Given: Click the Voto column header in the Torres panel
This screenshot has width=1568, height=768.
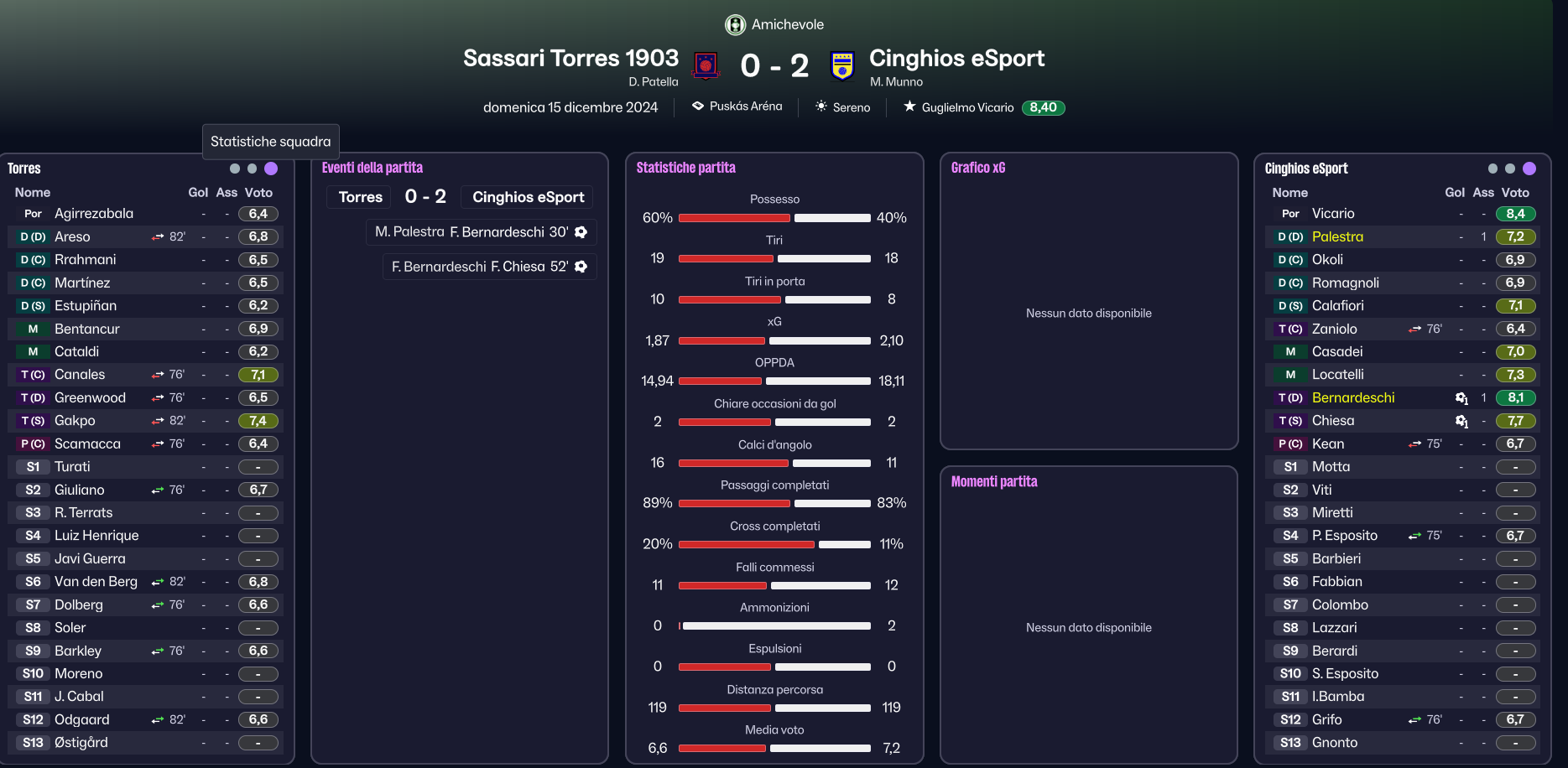Looking at the screenshot, I should pos(258,192).
